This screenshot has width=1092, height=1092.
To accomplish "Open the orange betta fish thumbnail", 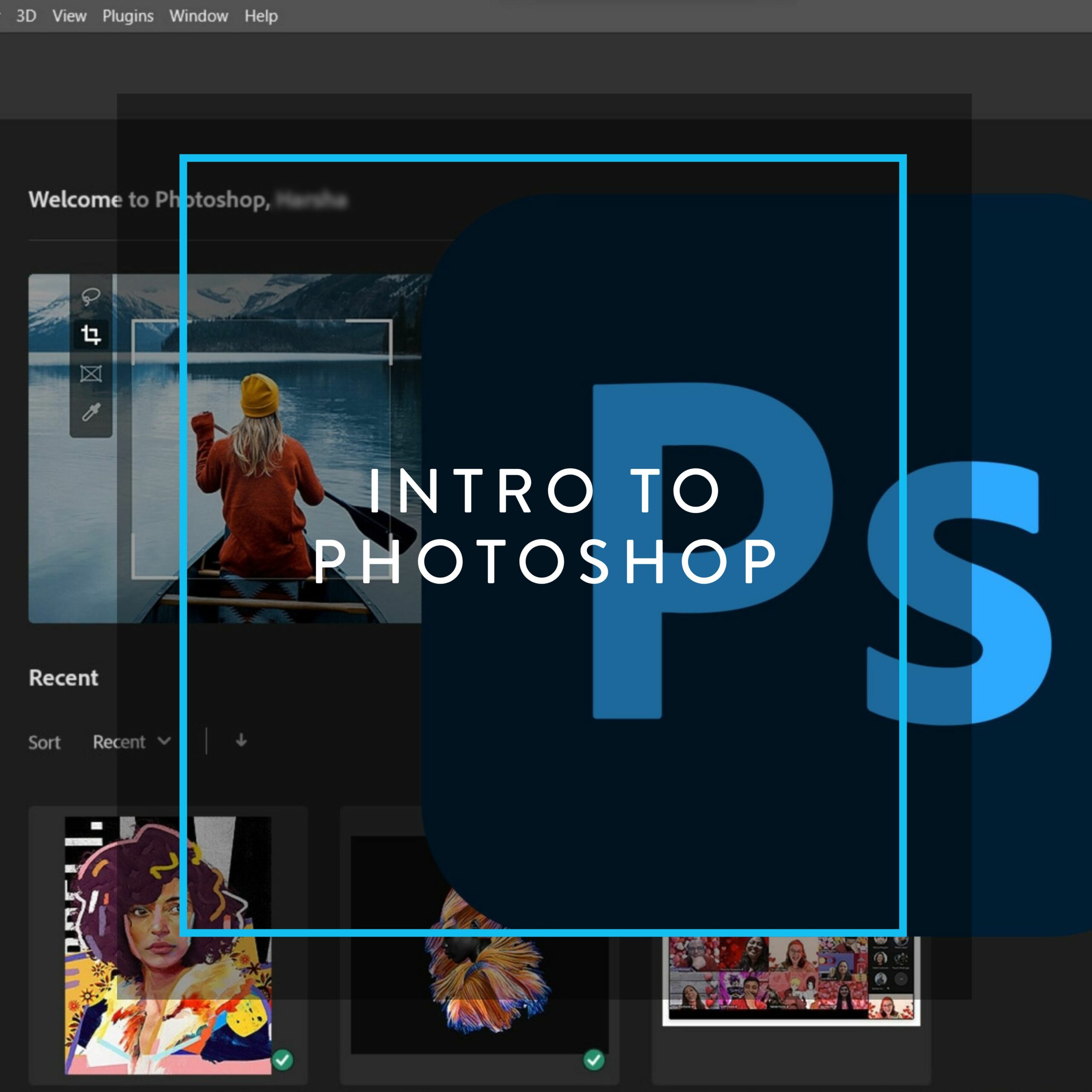I will pos(480,945).
